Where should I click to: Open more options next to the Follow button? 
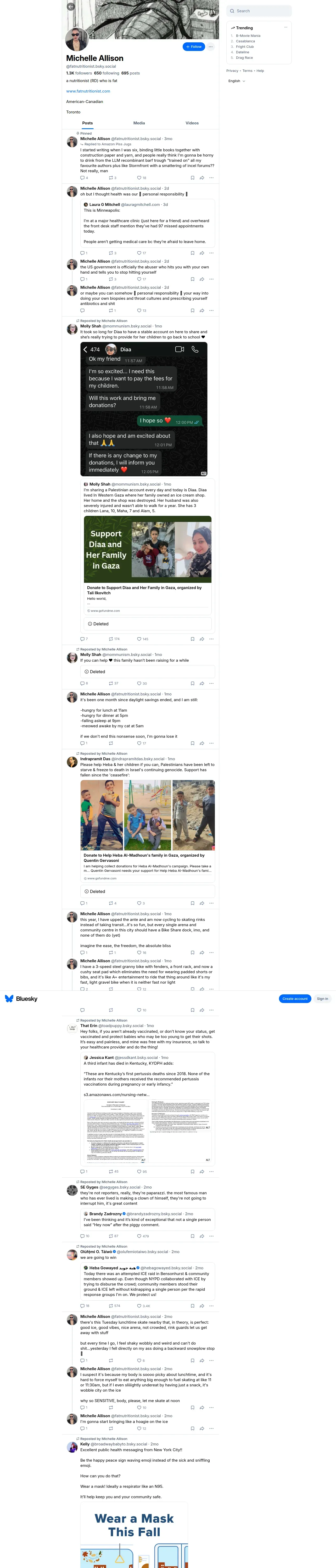[211, 47]
